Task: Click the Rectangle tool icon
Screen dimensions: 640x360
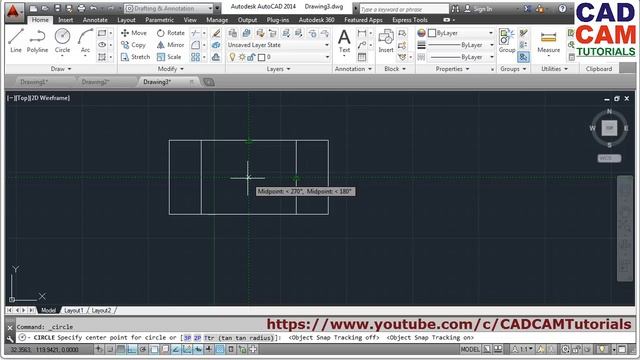Action: (102, 33)
